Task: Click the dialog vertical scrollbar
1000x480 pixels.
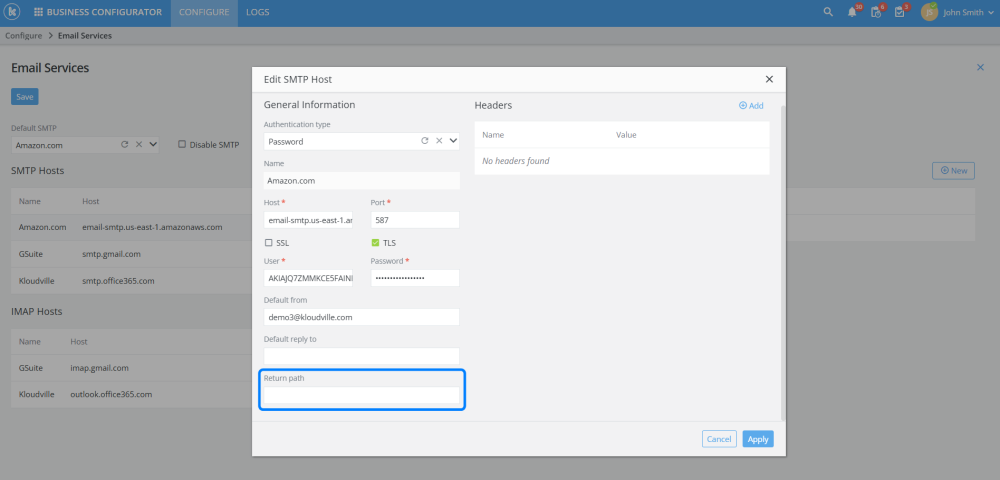Action: point(783,261)
